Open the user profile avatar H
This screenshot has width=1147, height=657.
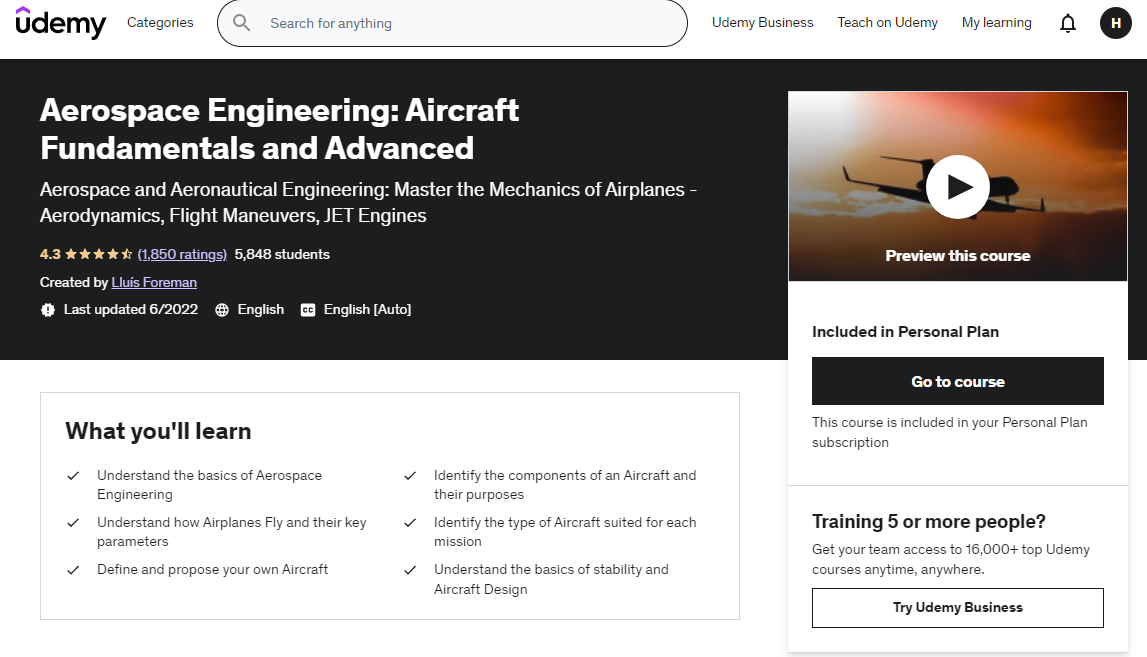point(1116,23)
